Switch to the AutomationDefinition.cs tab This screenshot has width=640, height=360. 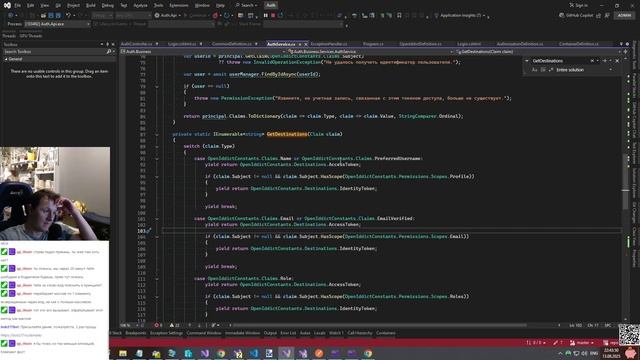pos(520,44)
